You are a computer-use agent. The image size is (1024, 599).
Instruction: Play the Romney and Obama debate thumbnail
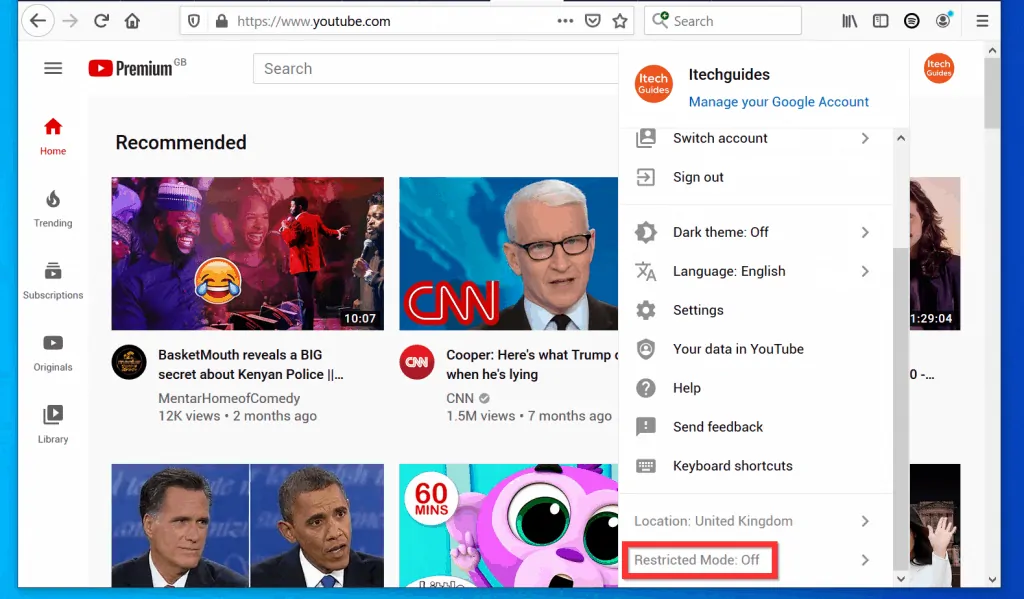(248, 525)
